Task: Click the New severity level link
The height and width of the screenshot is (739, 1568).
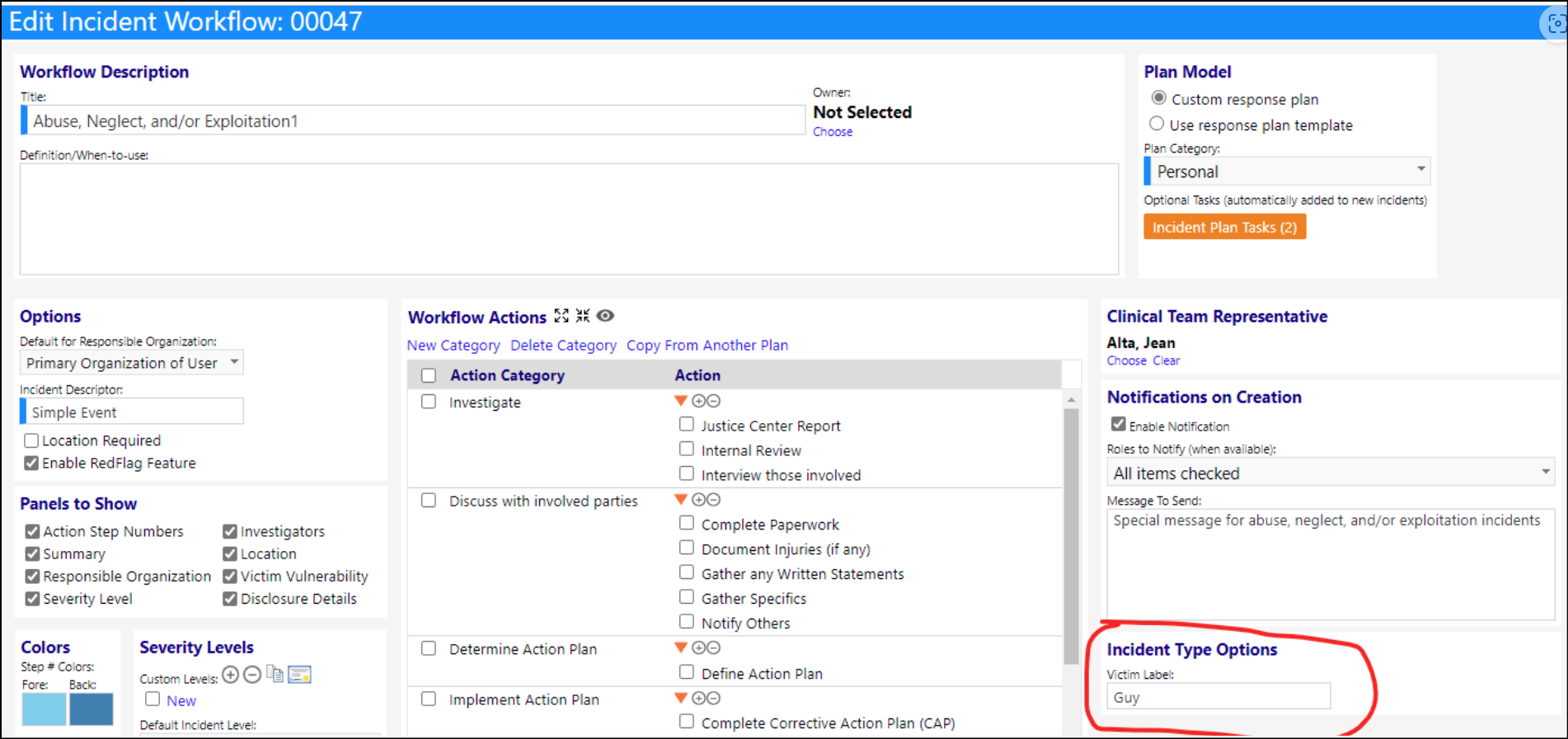Action: [181, 700]
